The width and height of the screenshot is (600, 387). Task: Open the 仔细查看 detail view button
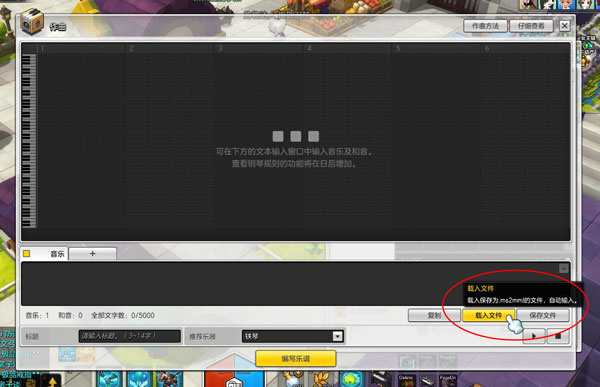click(x=531, y=26)
